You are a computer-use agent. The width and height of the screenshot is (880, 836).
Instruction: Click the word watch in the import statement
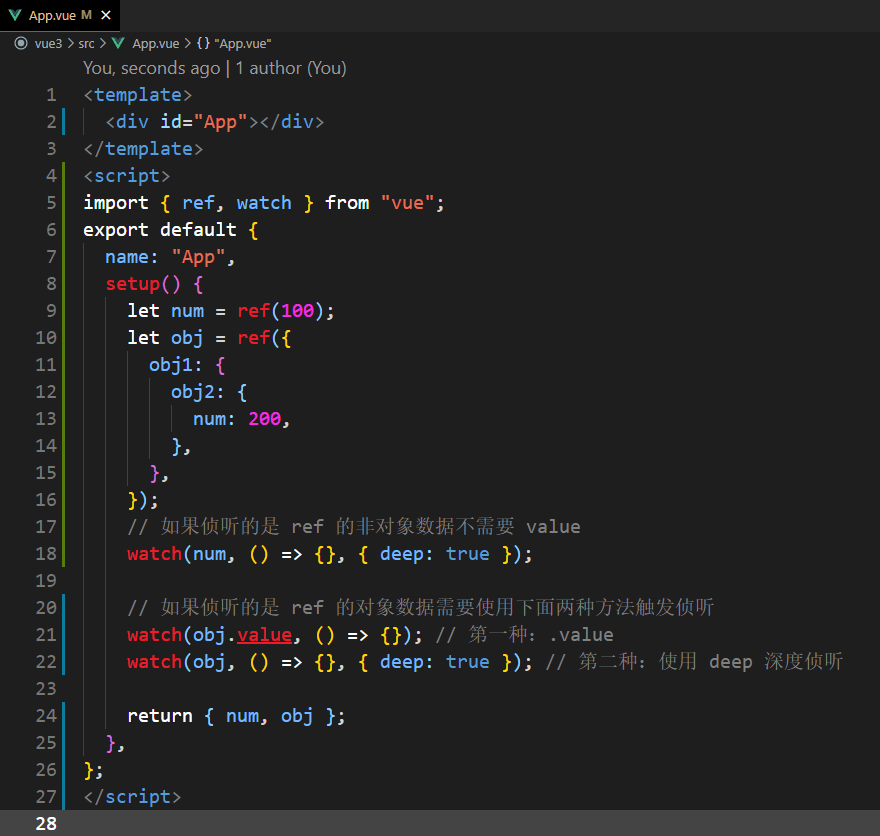point(264,203)
